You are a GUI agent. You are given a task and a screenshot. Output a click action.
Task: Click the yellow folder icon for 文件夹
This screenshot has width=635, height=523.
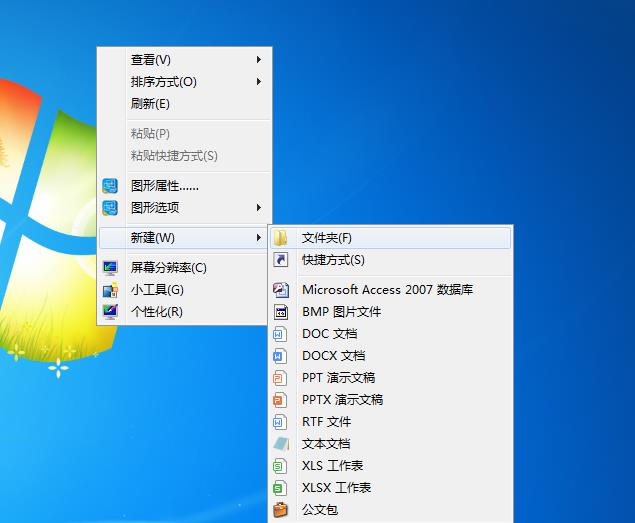(x=280, y=238)
